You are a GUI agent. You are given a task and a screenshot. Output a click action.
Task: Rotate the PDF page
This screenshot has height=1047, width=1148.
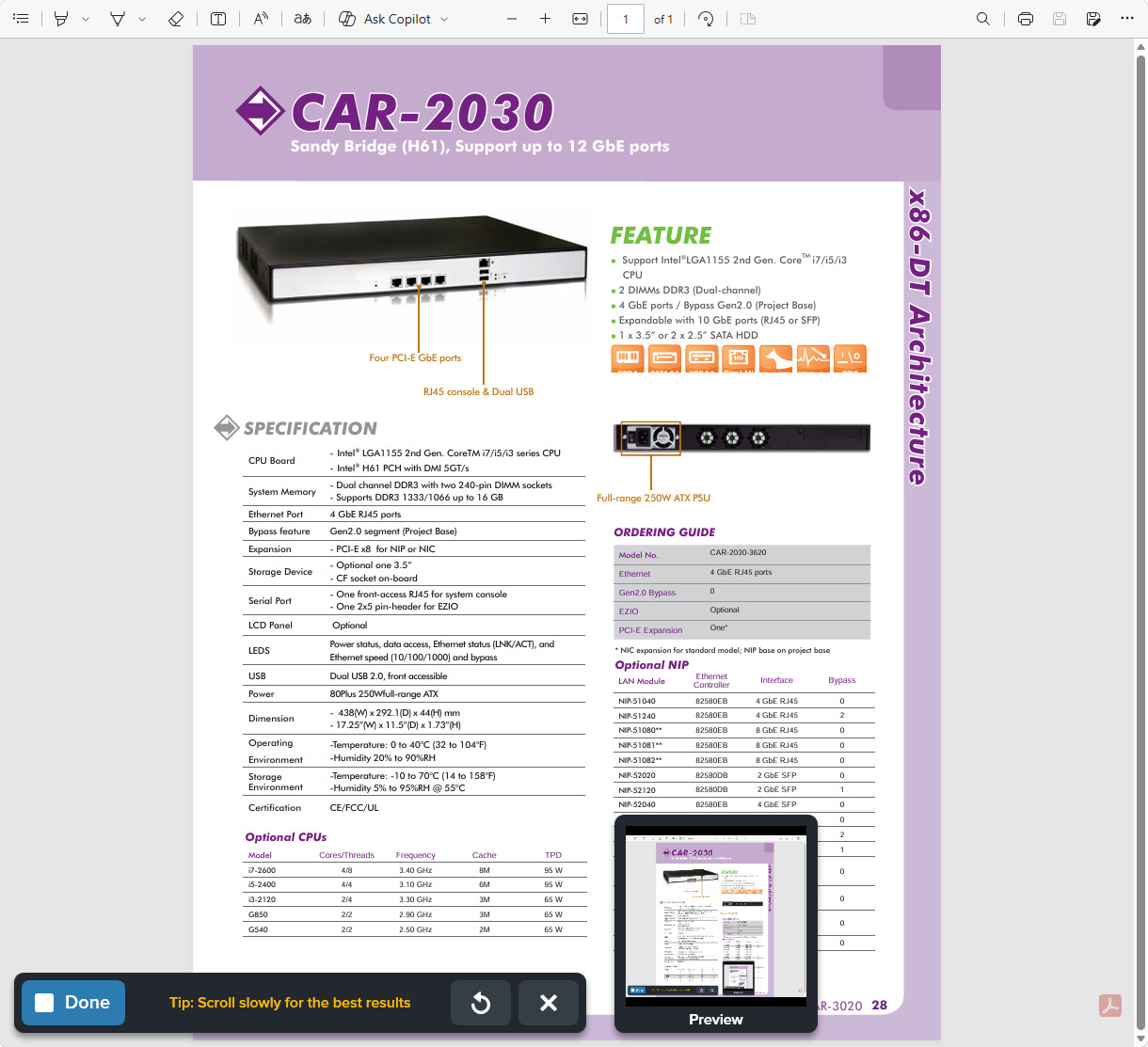pos(706,19)
